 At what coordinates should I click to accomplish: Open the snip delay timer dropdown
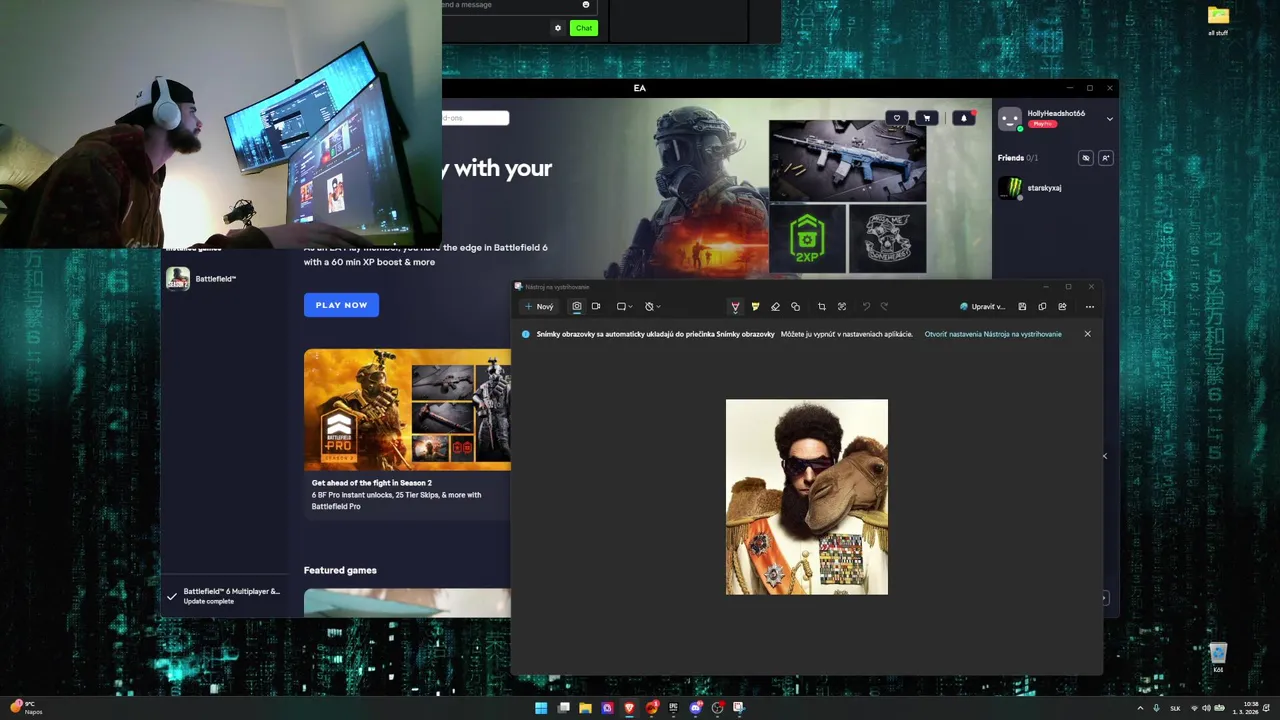click(x=652, y=307)
